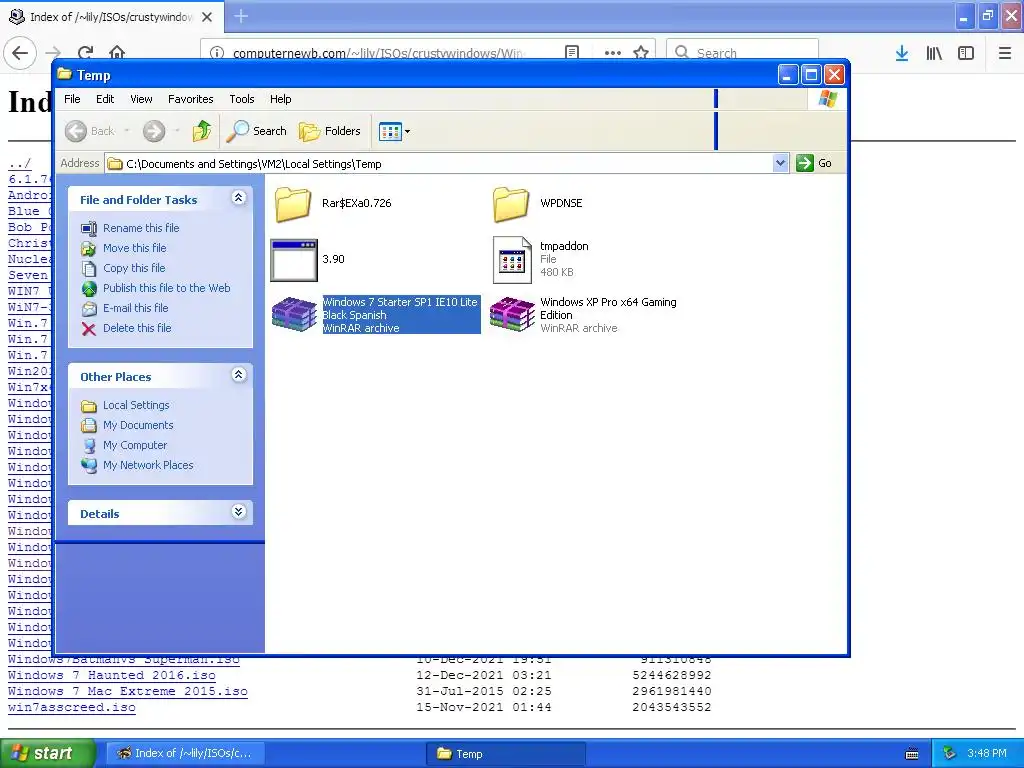
Task: Open Firefox page actions ellipsis
Action: pyautogui.click(x=613, y=53)
